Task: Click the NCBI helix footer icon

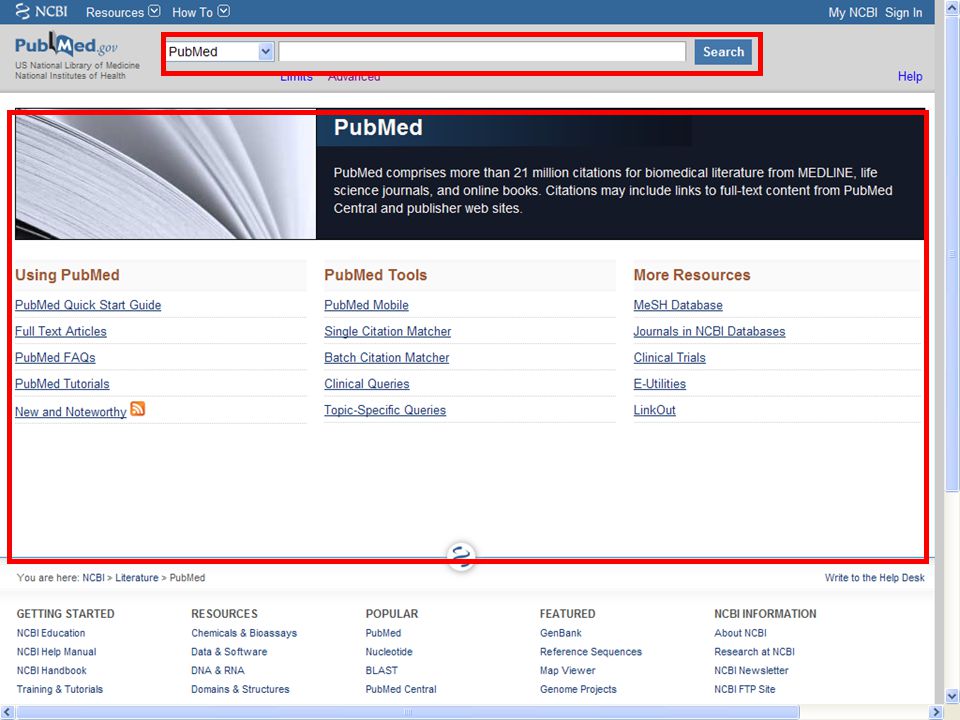Action: coord(460,556)
